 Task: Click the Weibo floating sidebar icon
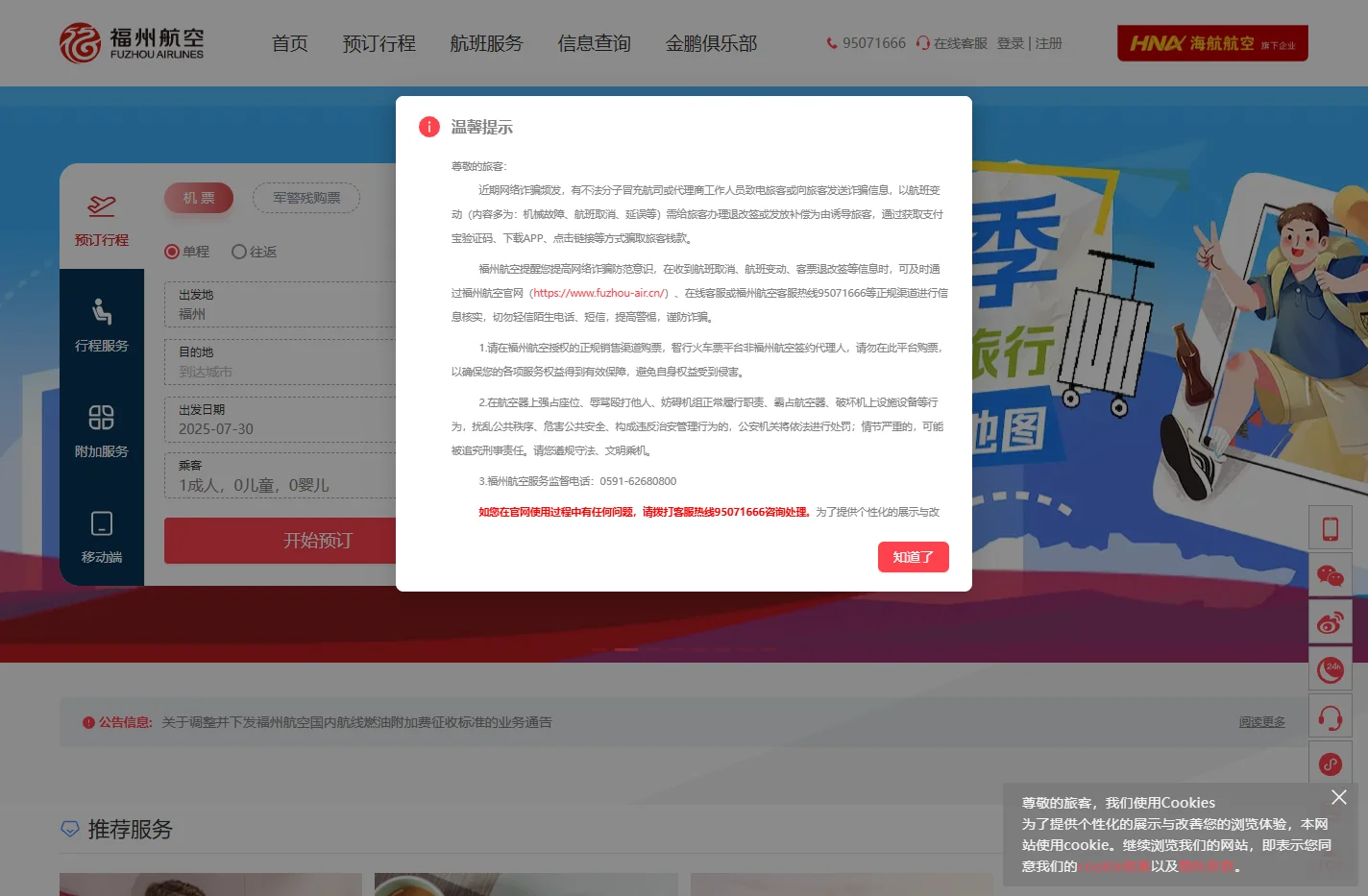[x=1331, y=622]
